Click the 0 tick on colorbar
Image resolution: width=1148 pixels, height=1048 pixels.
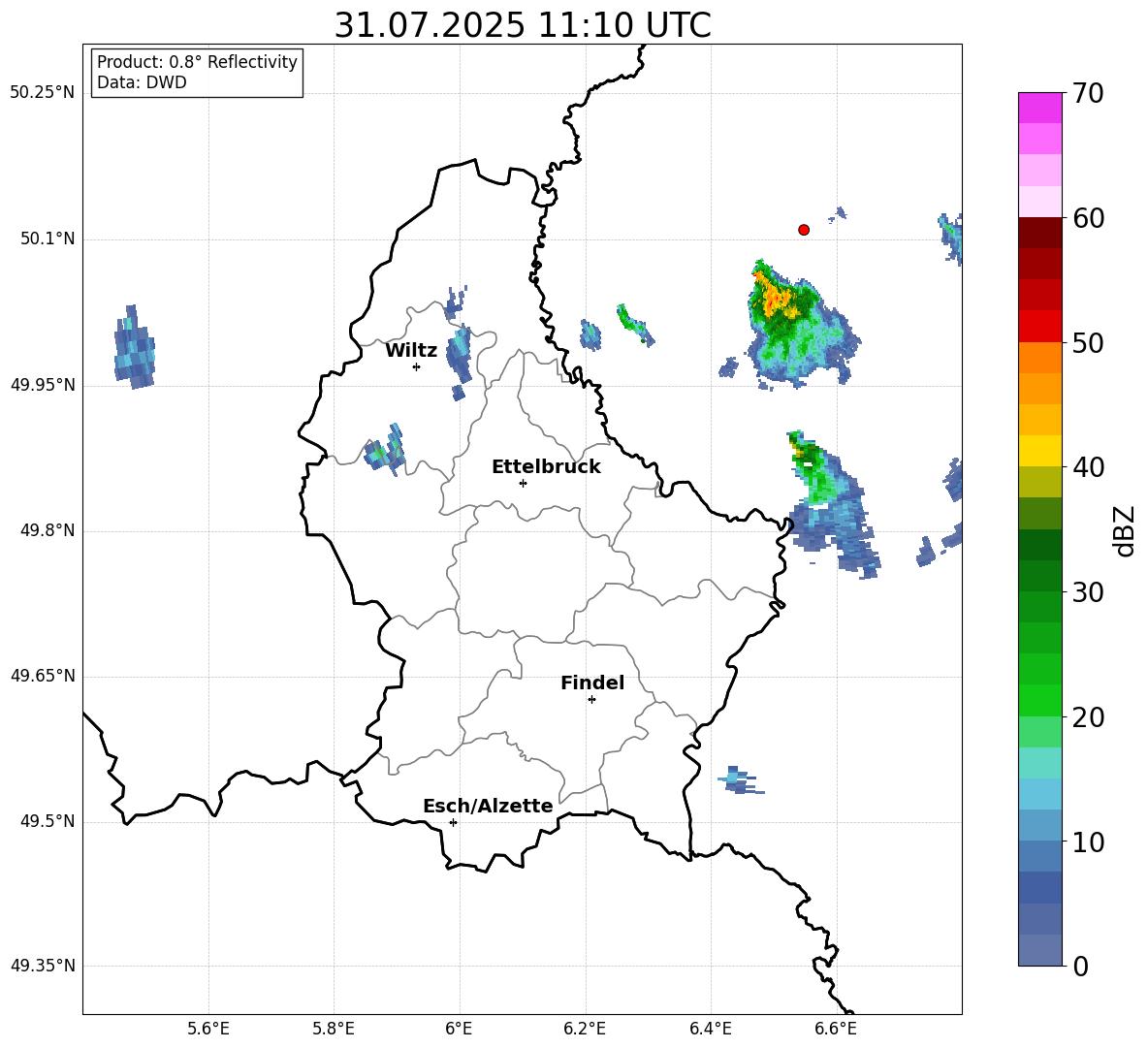click(1080, 966)
